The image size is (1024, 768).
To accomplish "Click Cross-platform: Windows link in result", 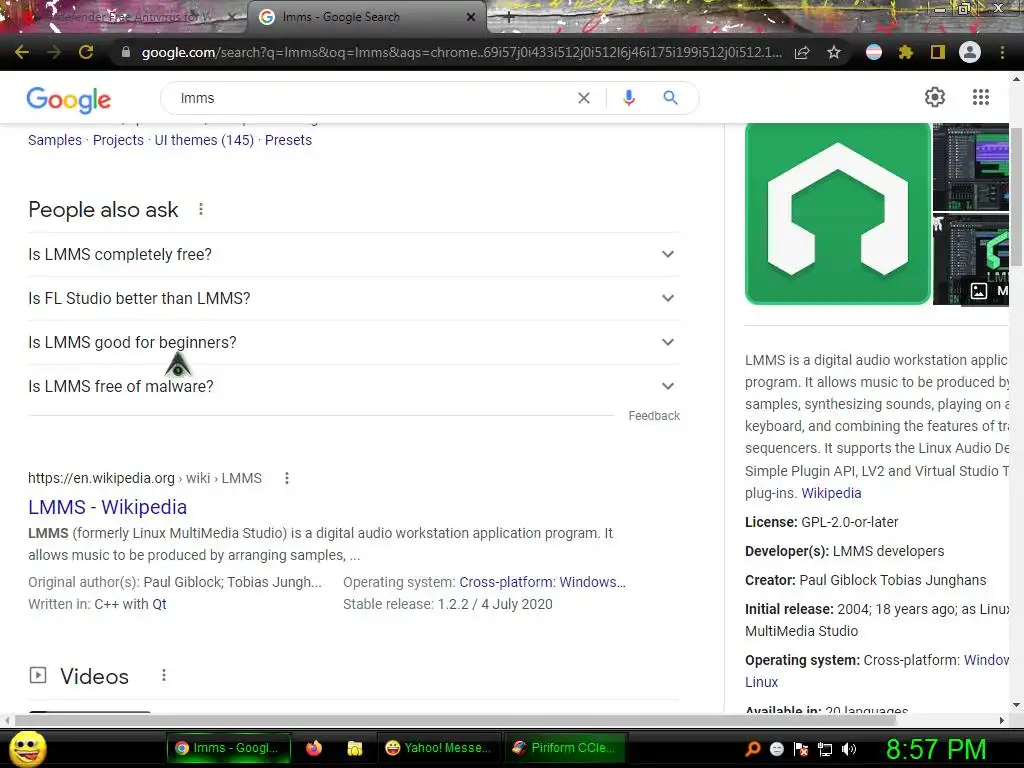I will pos(542,582).
